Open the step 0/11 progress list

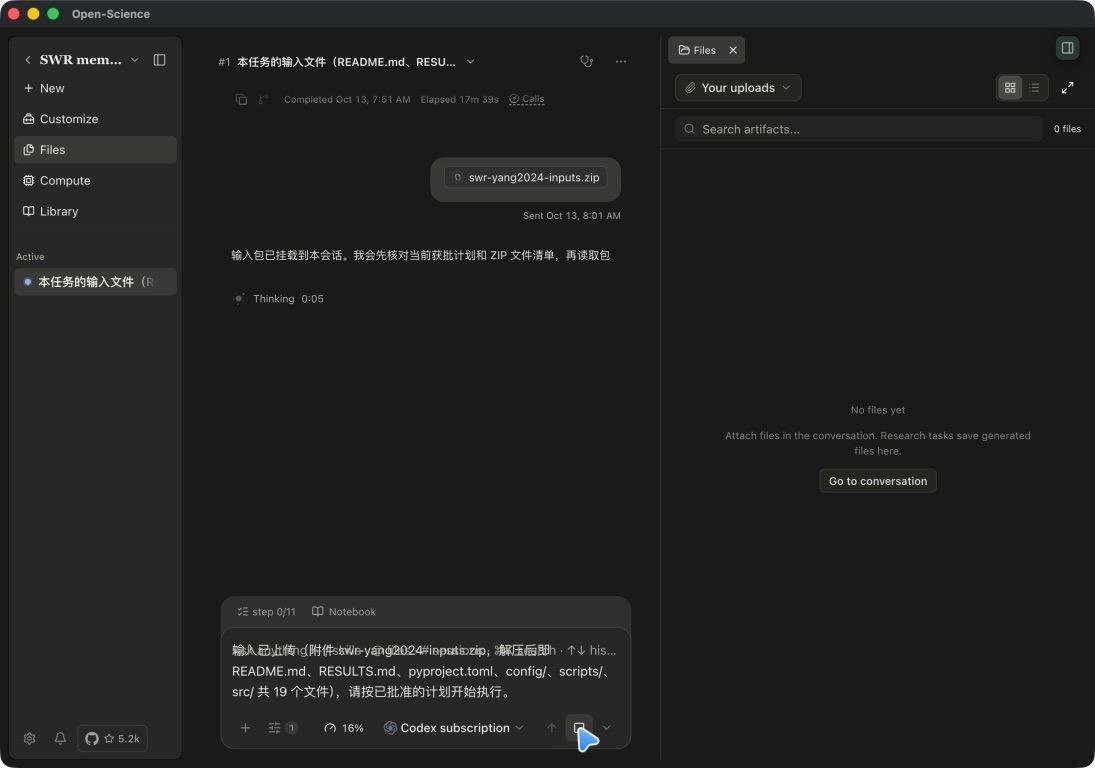[266, 612]
